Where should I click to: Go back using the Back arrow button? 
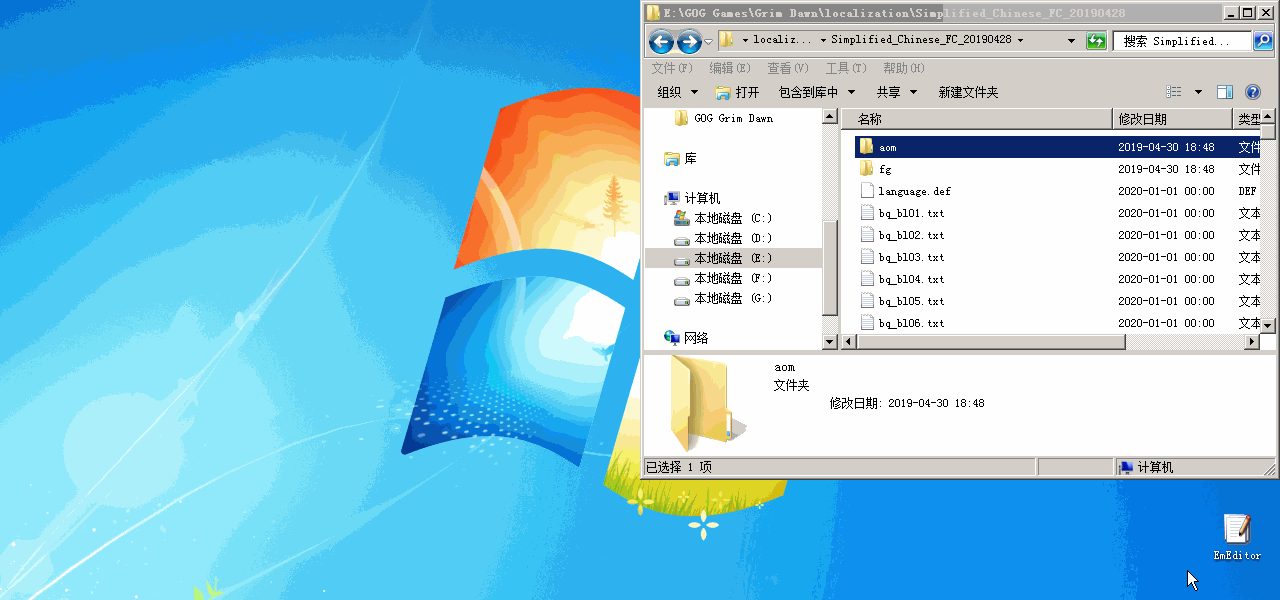pyautogui.click(x=660, y=41)
